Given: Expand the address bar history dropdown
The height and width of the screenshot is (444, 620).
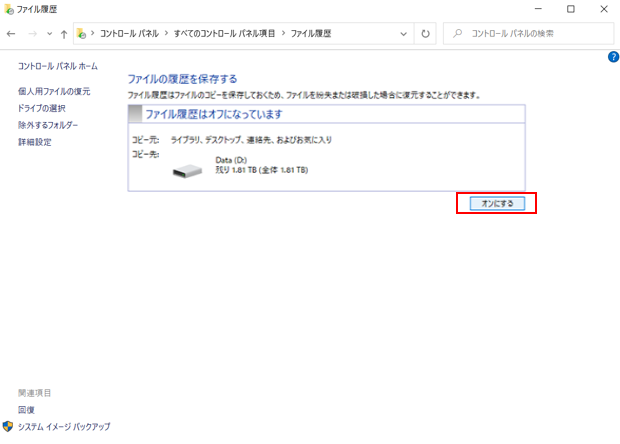Looking at the screenshot, I should (404, 33).
